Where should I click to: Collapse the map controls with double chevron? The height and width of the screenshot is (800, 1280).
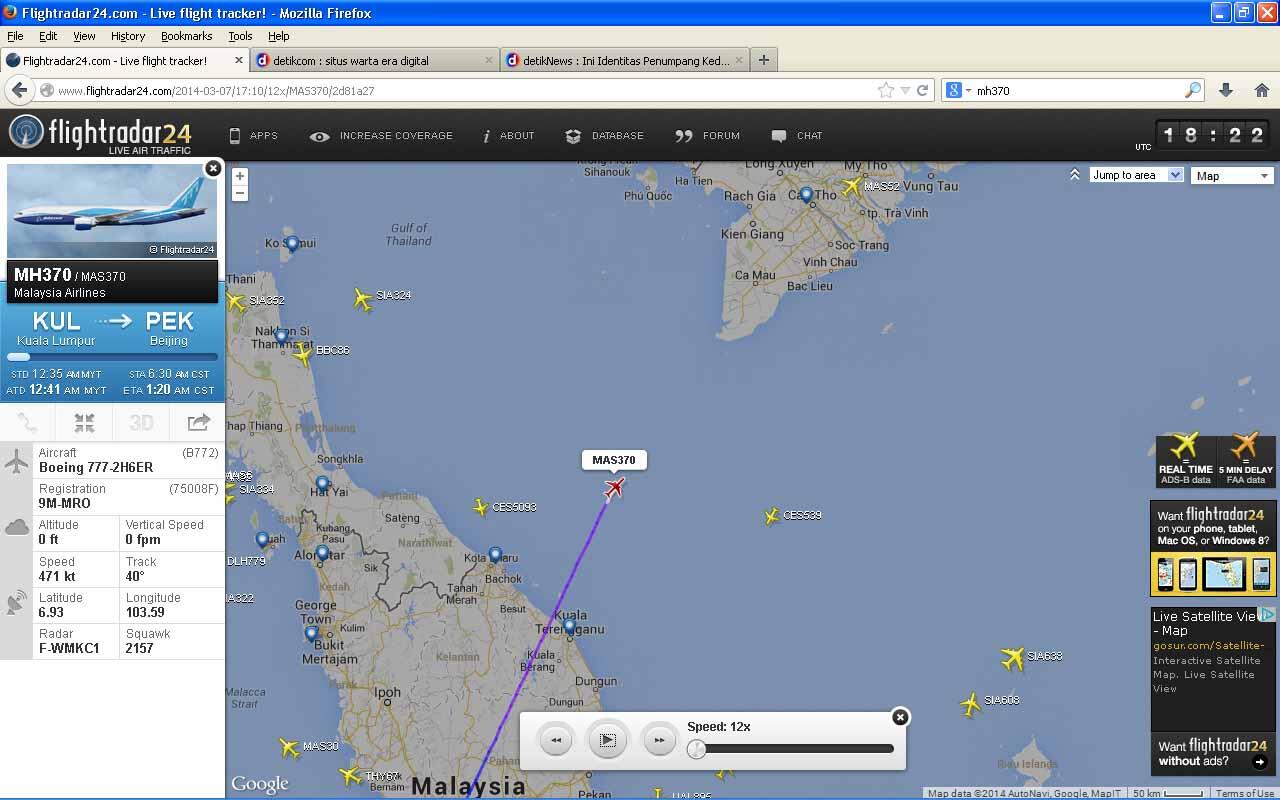click(x=1074, y=174)
